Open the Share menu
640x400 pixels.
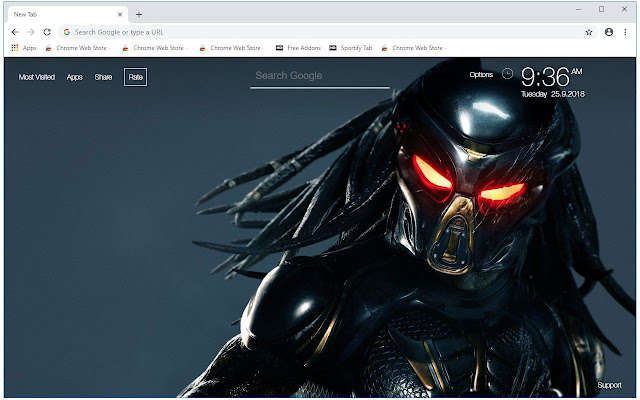pos(103,77)
